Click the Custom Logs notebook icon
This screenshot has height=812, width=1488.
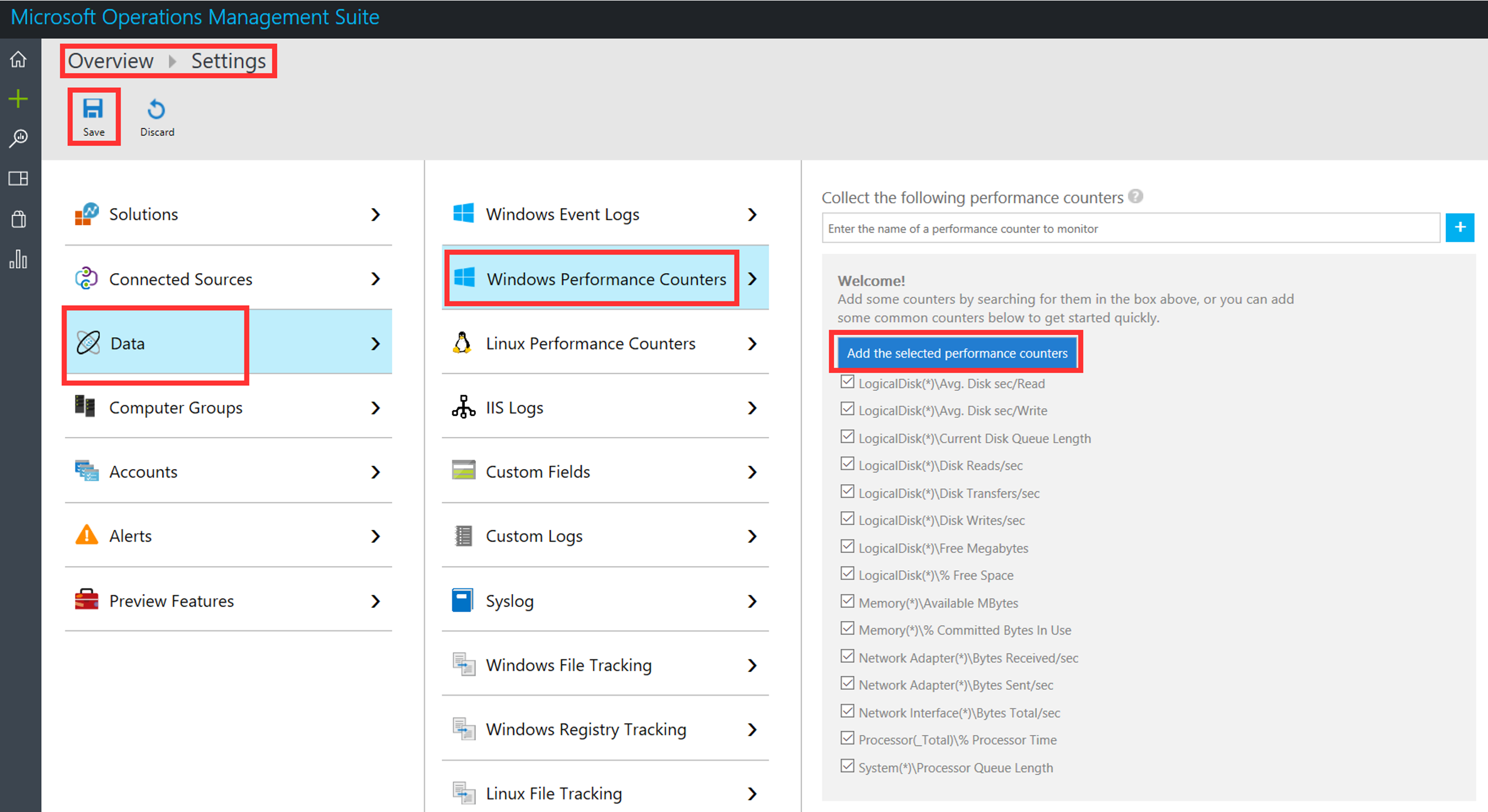tap(464, 536)
